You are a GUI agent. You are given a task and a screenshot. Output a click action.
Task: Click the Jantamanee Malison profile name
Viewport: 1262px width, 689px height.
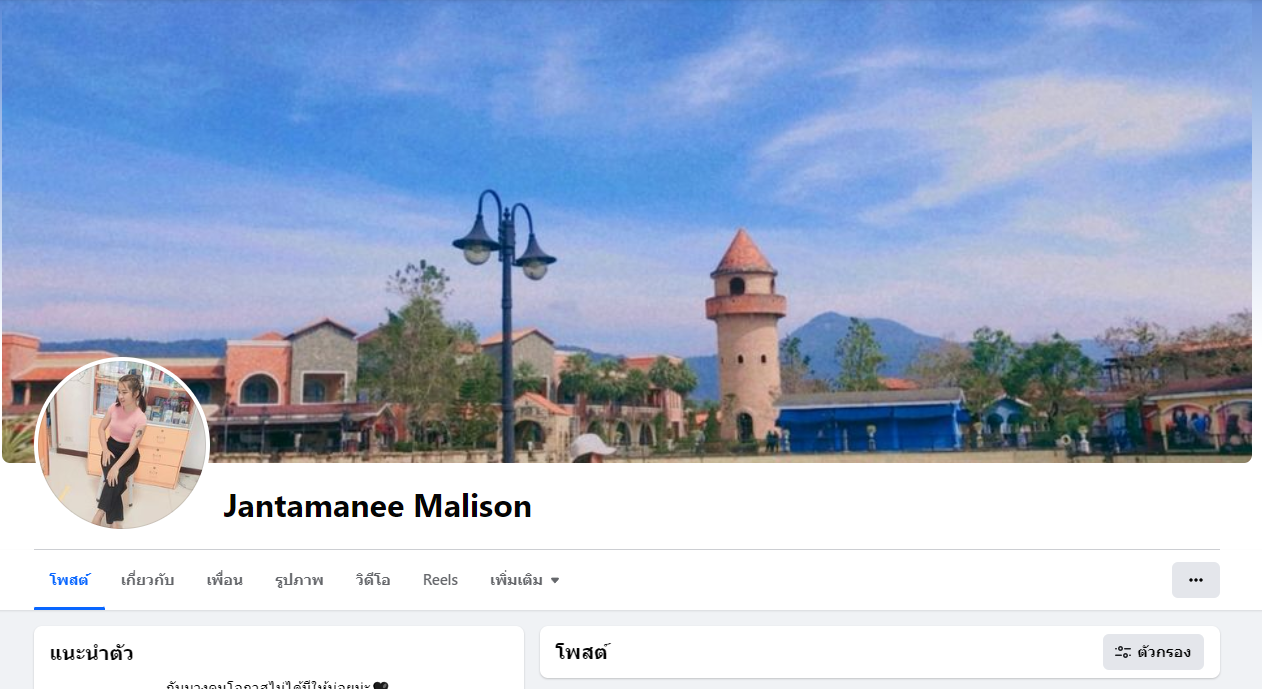(x=377, y=506)
